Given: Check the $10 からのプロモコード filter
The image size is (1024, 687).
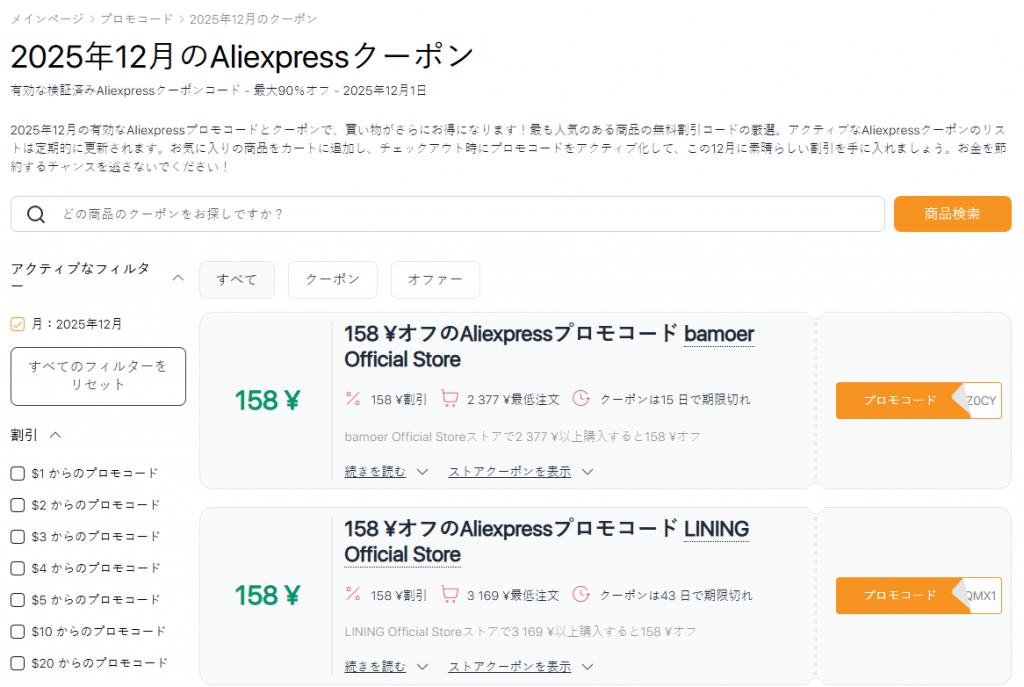Looking at the screenshot, I should tap(16, 631).
